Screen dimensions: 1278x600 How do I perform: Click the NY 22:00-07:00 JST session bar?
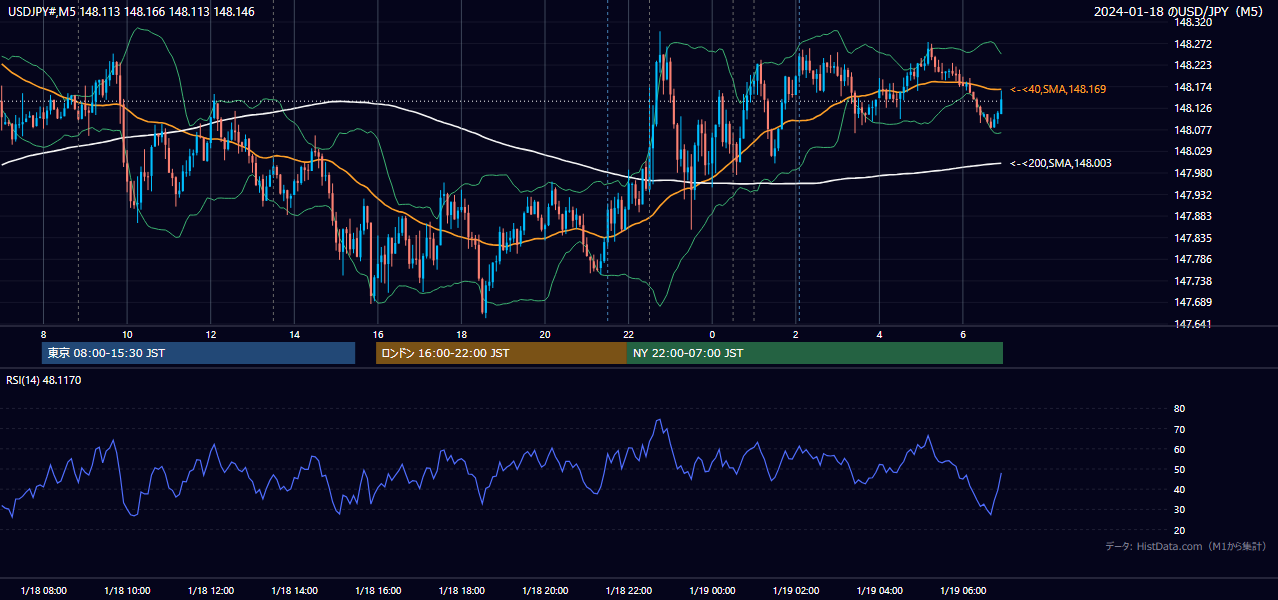(815, 353)
